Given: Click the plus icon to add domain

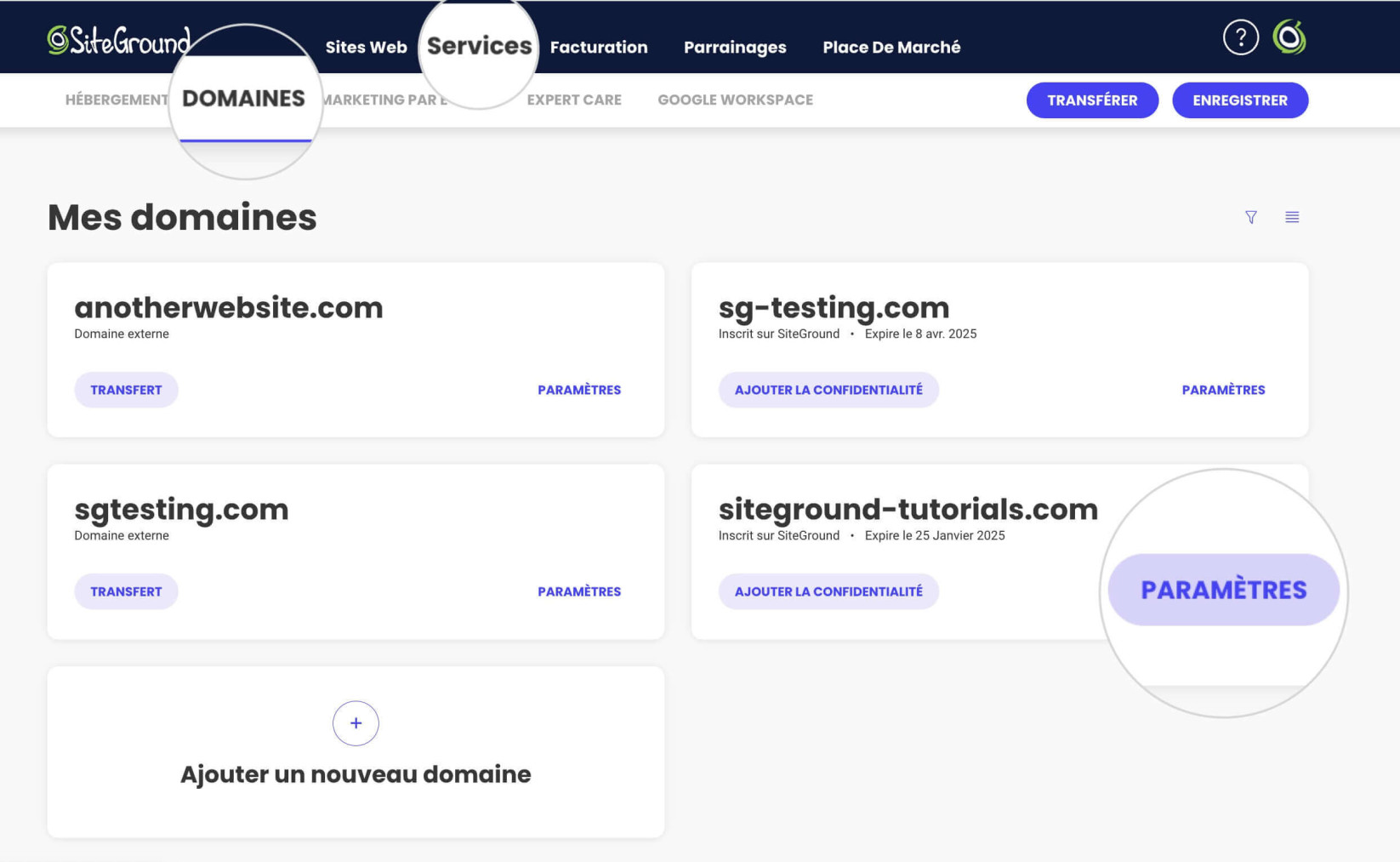Looking at the screenshot, I should 356,723.
